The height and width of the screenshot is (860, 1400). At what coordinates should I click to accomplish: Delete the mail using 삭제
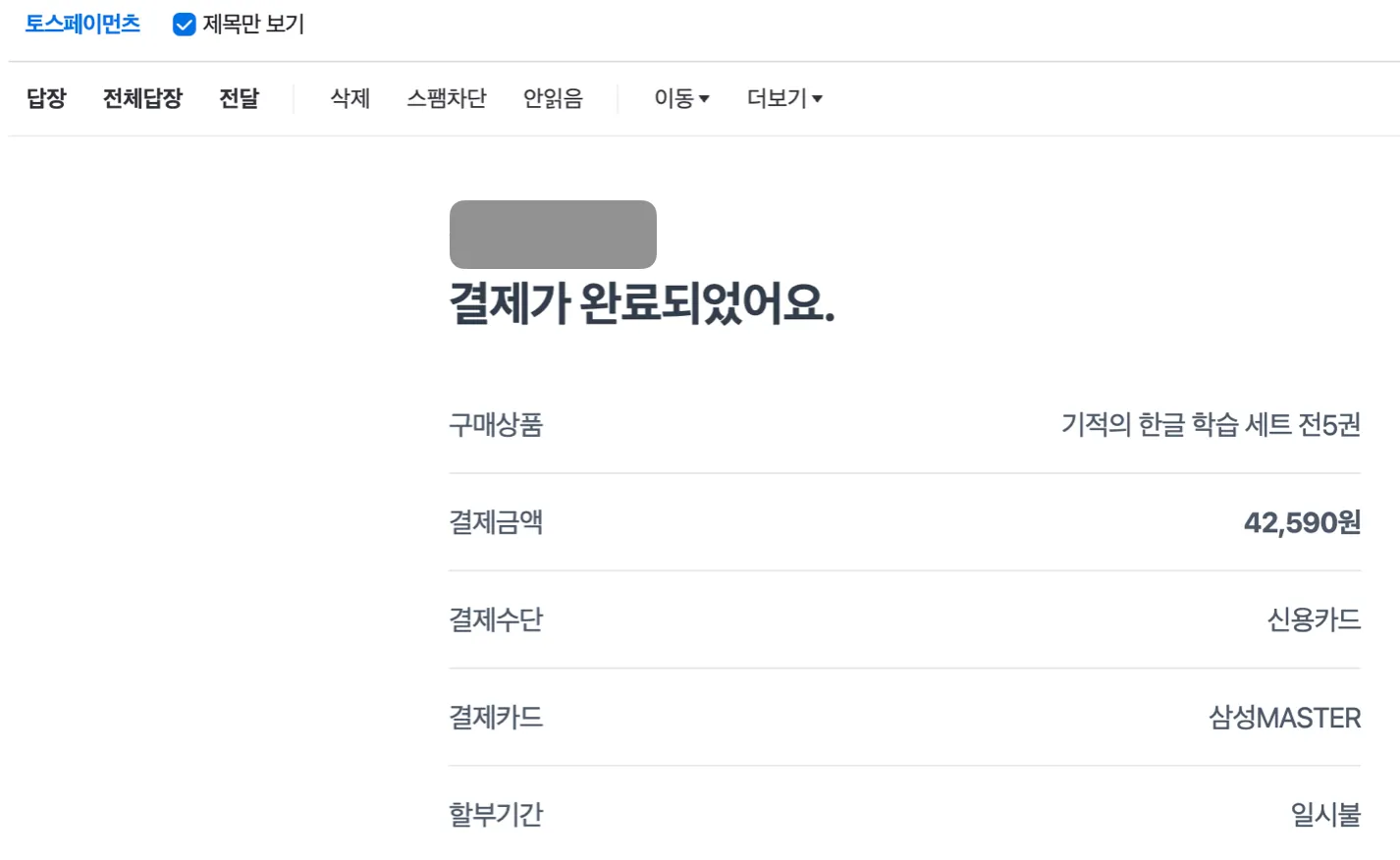point(350,98)
